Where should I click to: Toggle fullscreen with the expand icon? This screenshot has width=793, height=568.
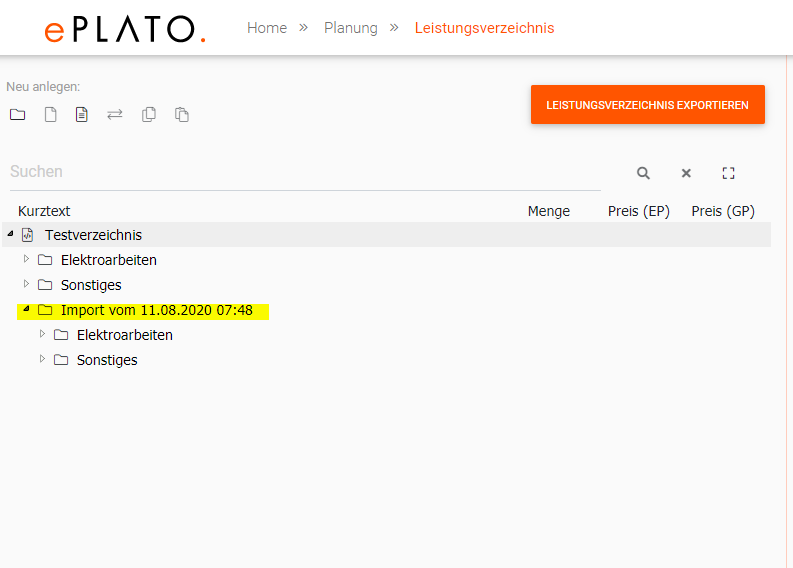tap(728, 173)
